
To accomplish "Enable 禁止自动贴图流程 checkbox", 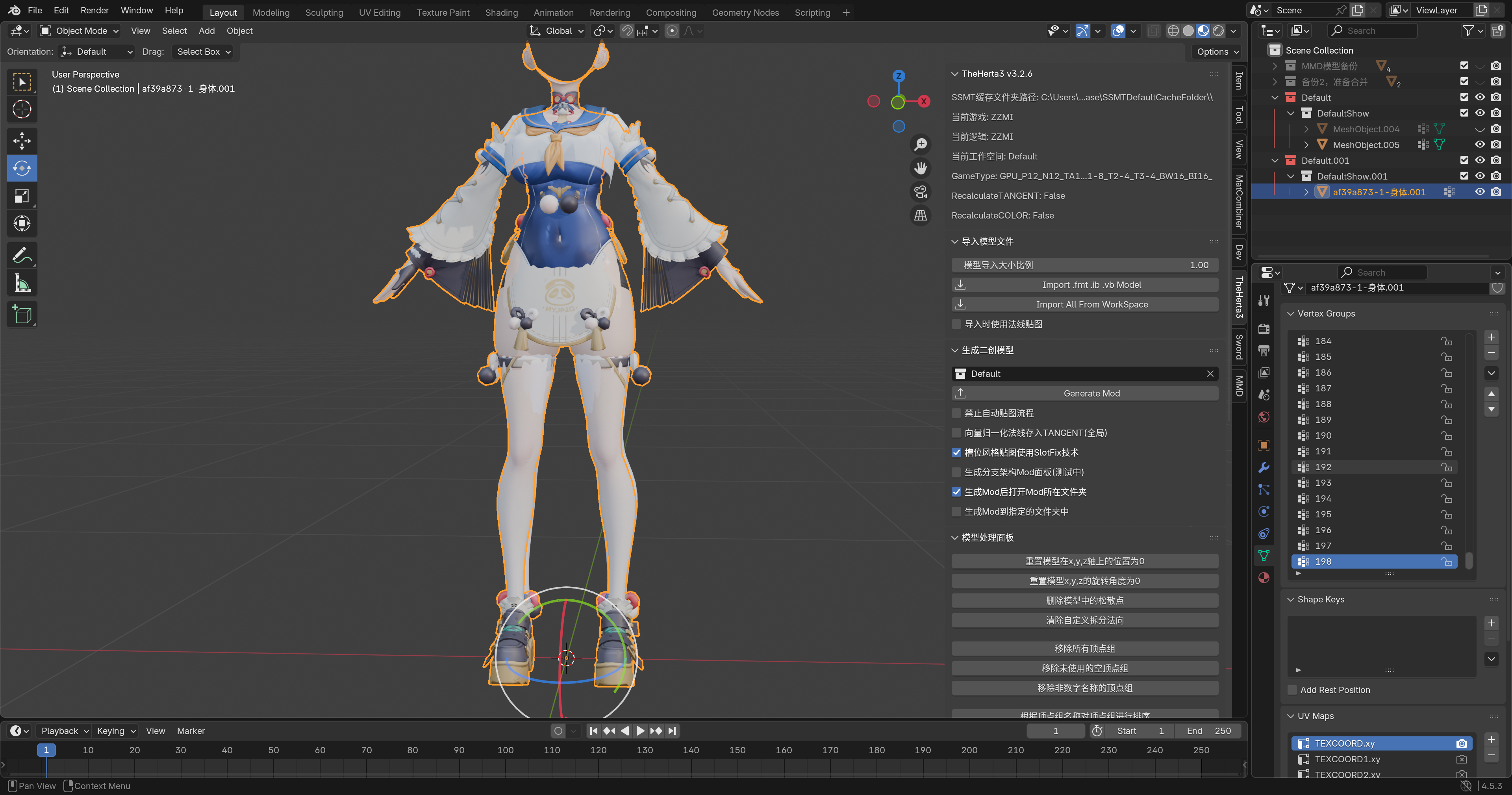I will 957,413.
